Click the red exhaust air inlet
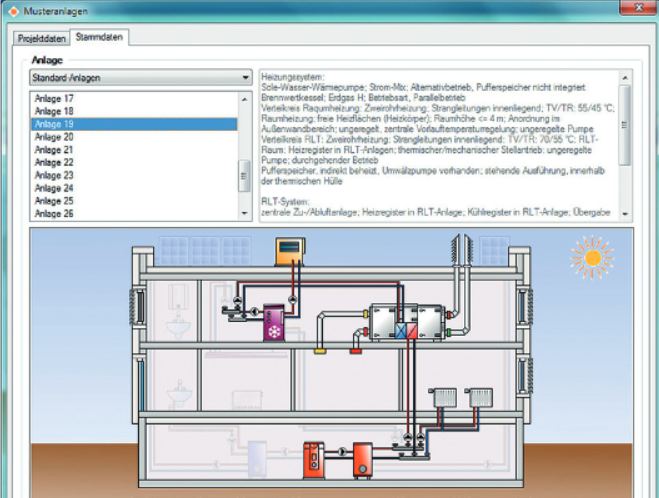The image size is (659, 498). pyautogui.click(x=356, y=350)
